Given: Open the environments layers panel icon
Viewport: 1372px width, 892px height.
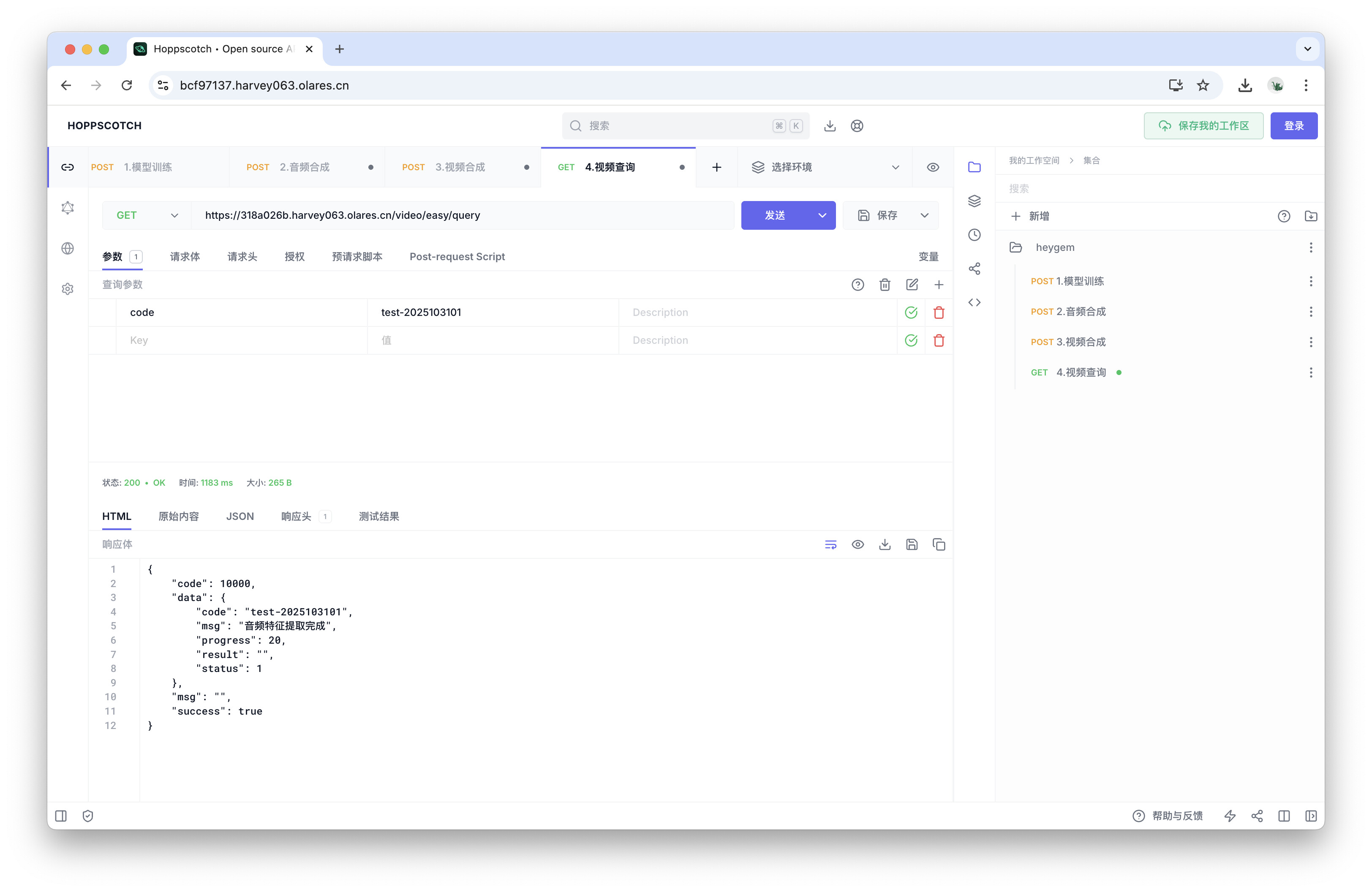Looking at the screenshot, I should 974,201.
